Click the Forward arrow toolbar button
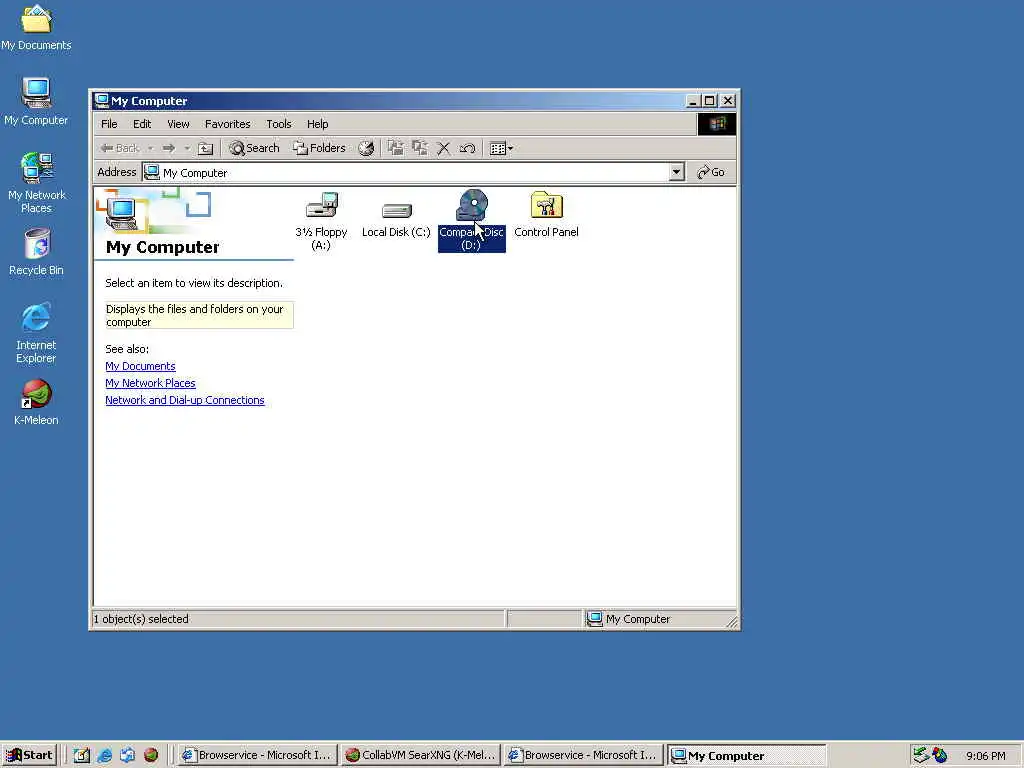The width and height of the screenshot is (1024, 768). click(x=168, y=148)
